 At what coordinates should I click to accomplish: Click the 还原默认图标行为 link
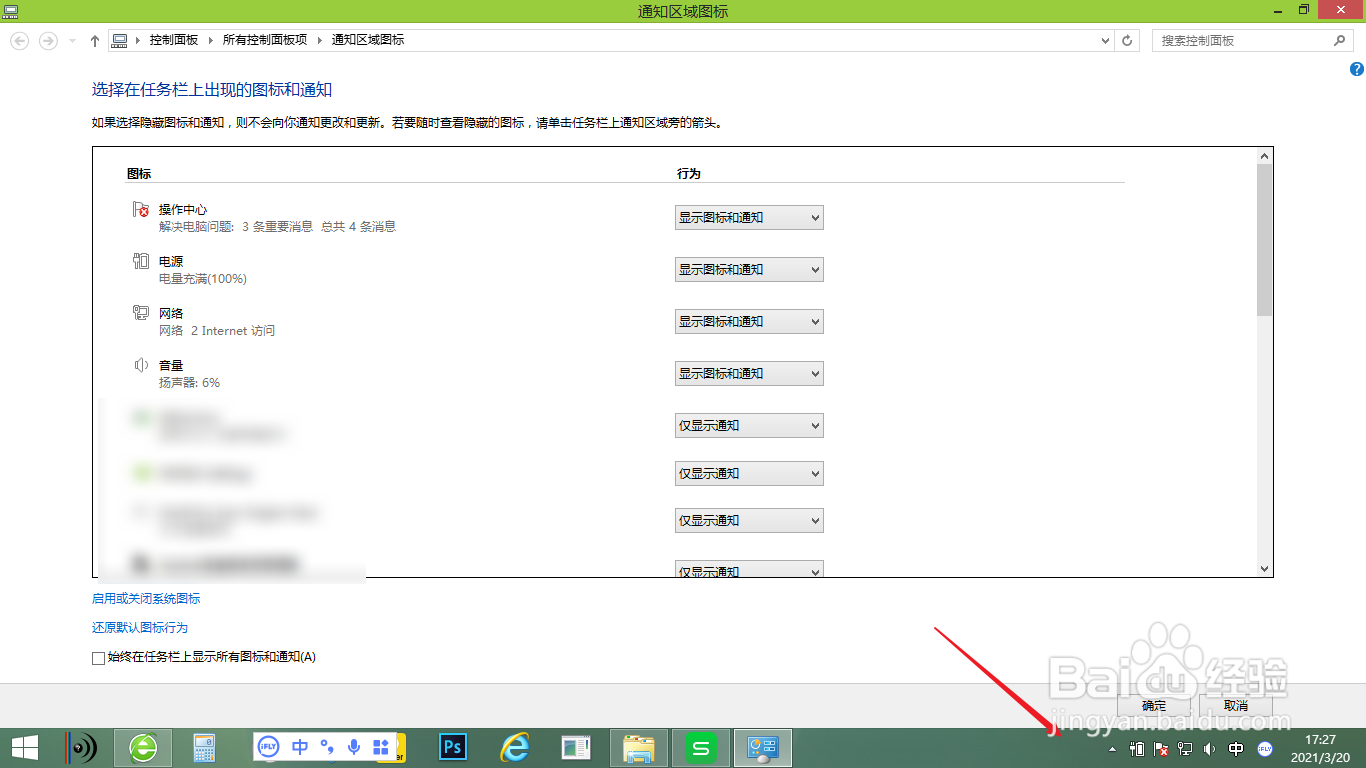pyautogui.click(x=140, y=627)
